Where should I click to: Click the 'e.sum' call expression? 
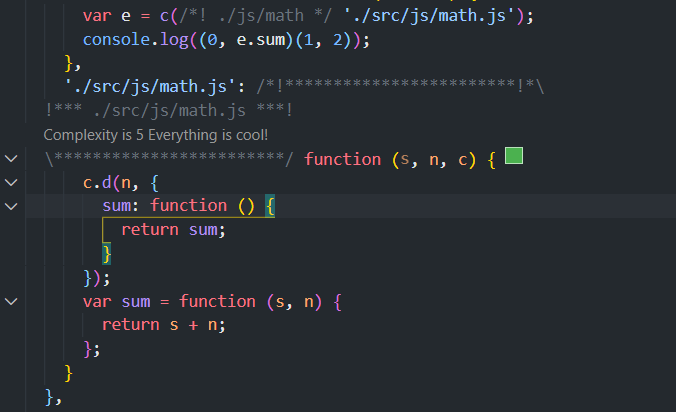click(x=261, y=40)
